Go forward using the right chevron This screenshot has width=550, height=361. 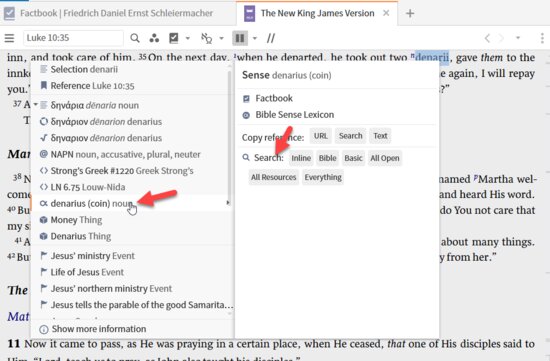(502, 38)
